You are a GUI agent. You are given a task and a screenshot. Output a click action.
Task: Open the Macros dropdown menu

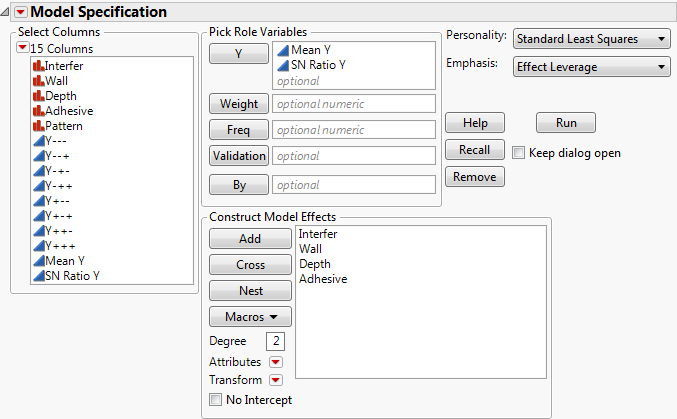pos(250,317)
